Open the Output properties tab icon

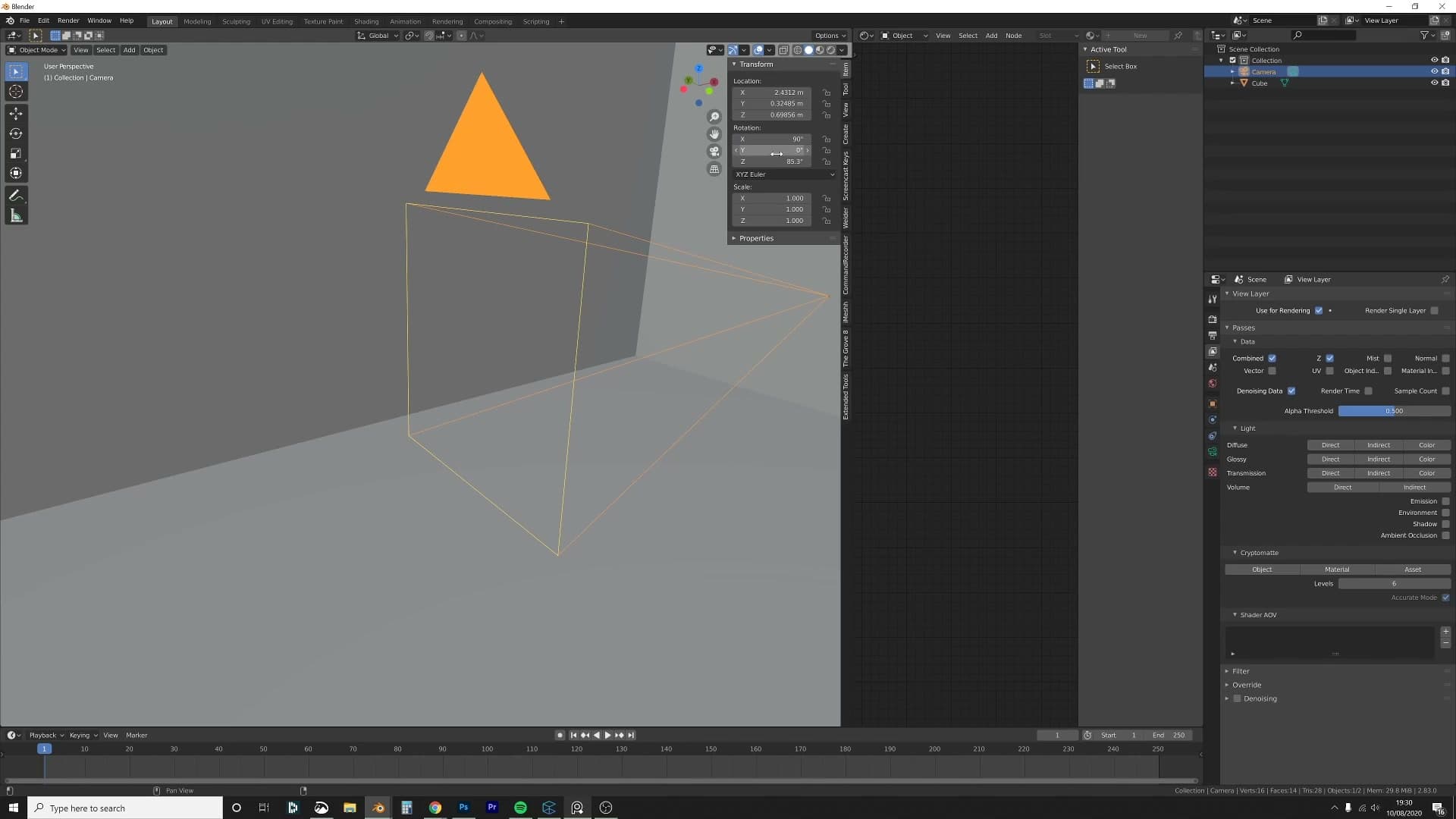1213,335
